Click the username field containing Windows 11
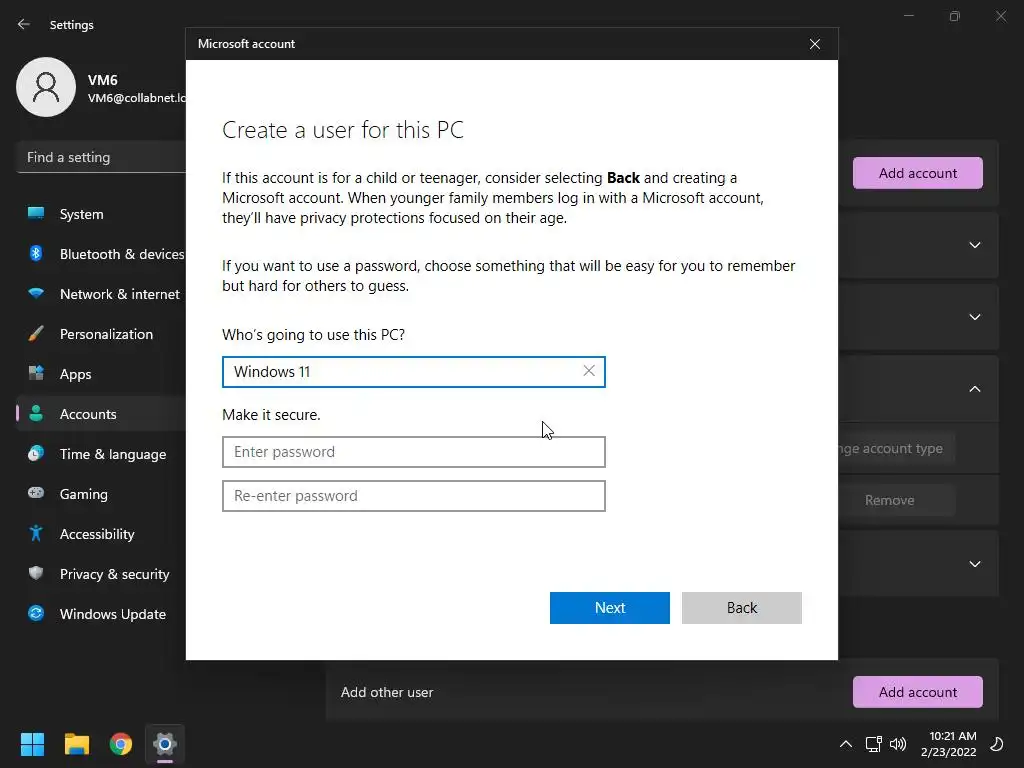Image resolution: width=1024 pixels, height=768 pixels. 413,372
